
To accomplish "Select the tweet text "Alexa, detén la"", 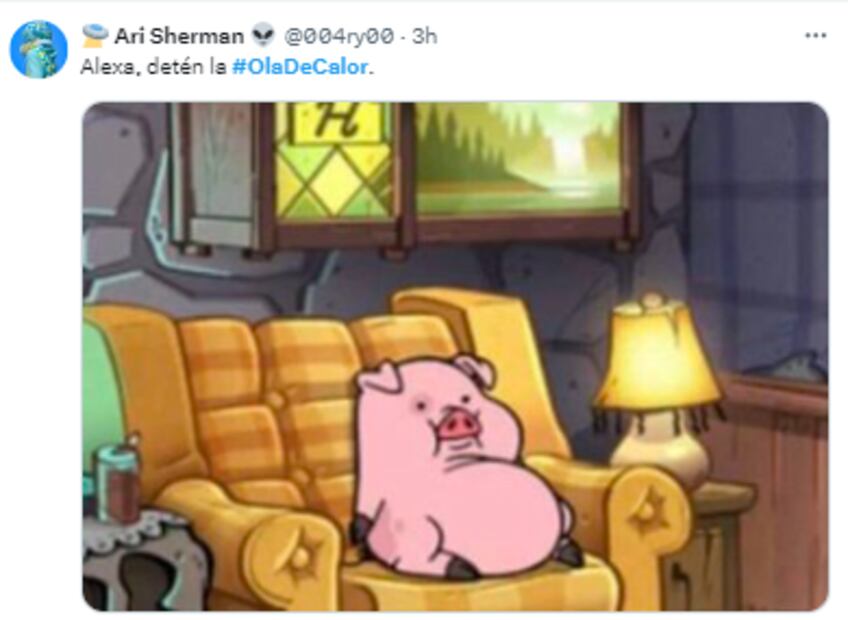I will 154,67.
